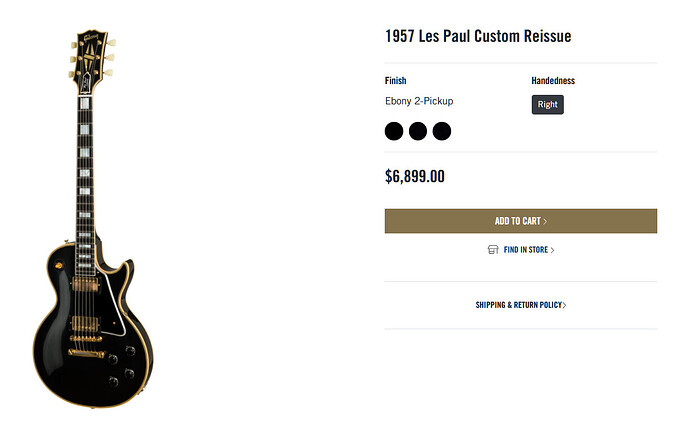Click the Finish label

(x=396, y=81)
